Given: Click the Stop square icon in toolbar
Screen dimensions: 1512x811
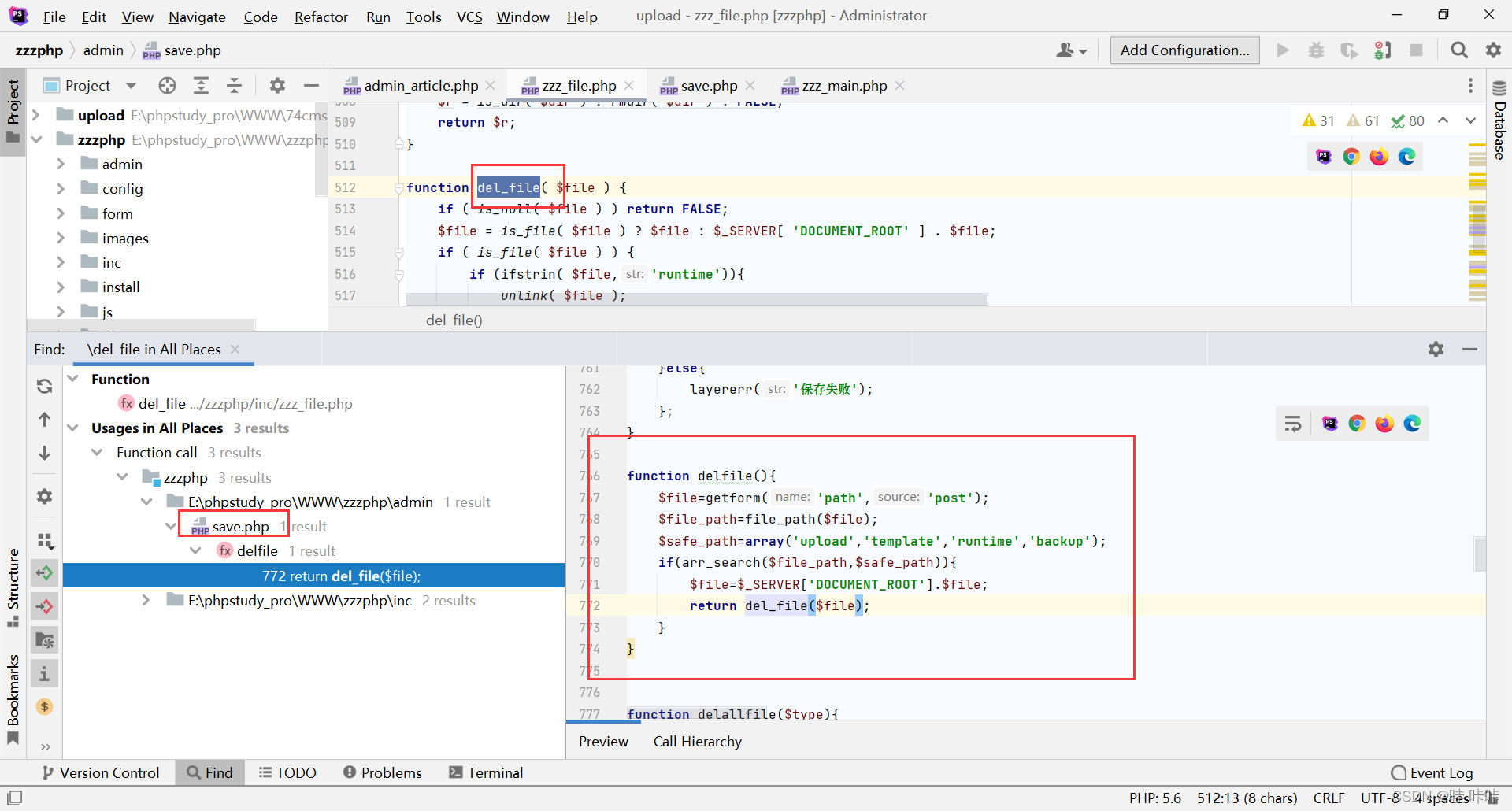Looking at the screenshot, I should 1416,50.
